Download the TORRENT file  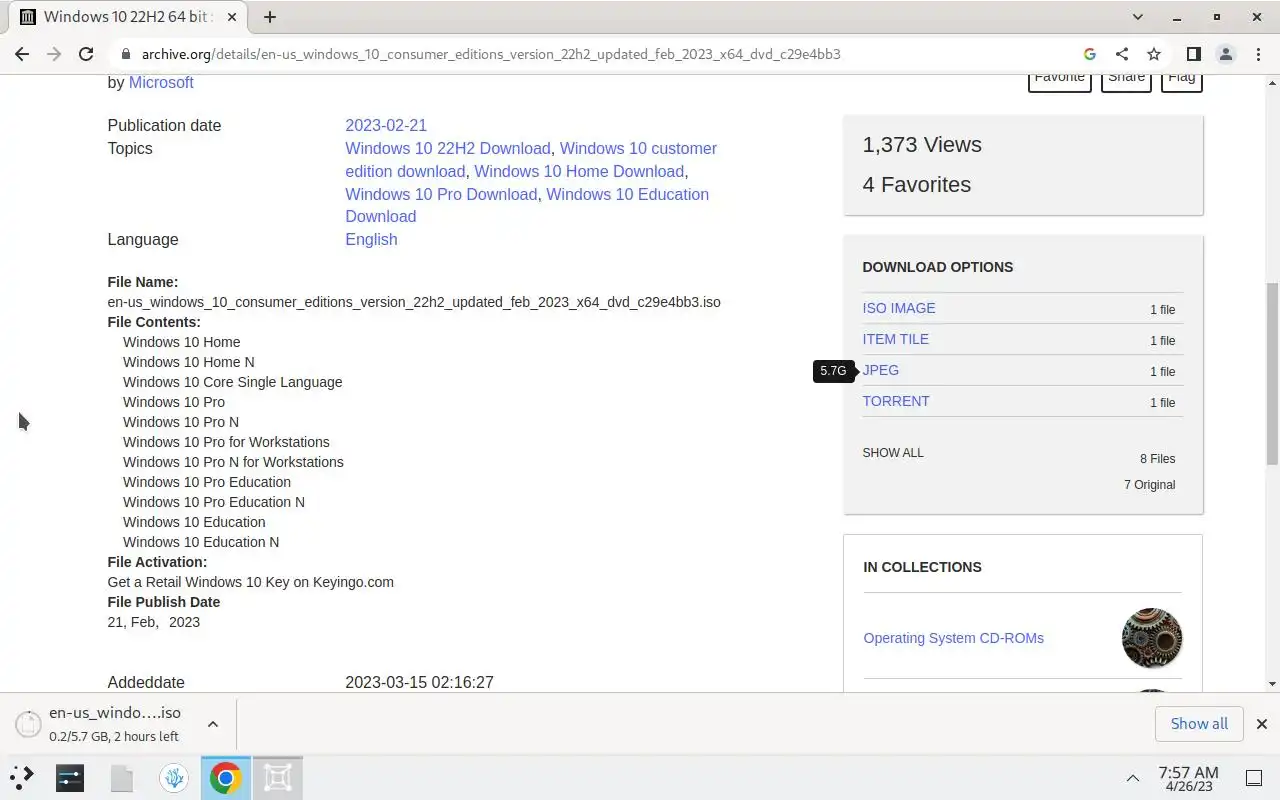[x=896, y=401]
